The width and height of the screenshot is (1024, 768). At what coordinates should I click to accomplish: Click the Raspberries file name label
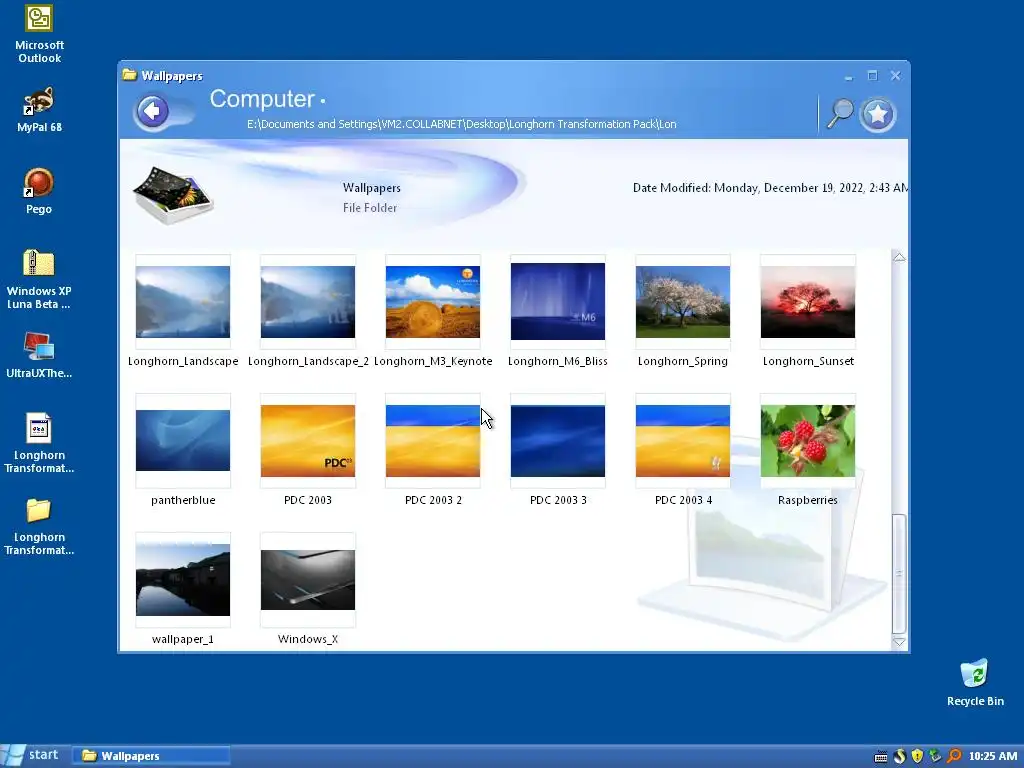pyautogui.click(x=808, y=500)
